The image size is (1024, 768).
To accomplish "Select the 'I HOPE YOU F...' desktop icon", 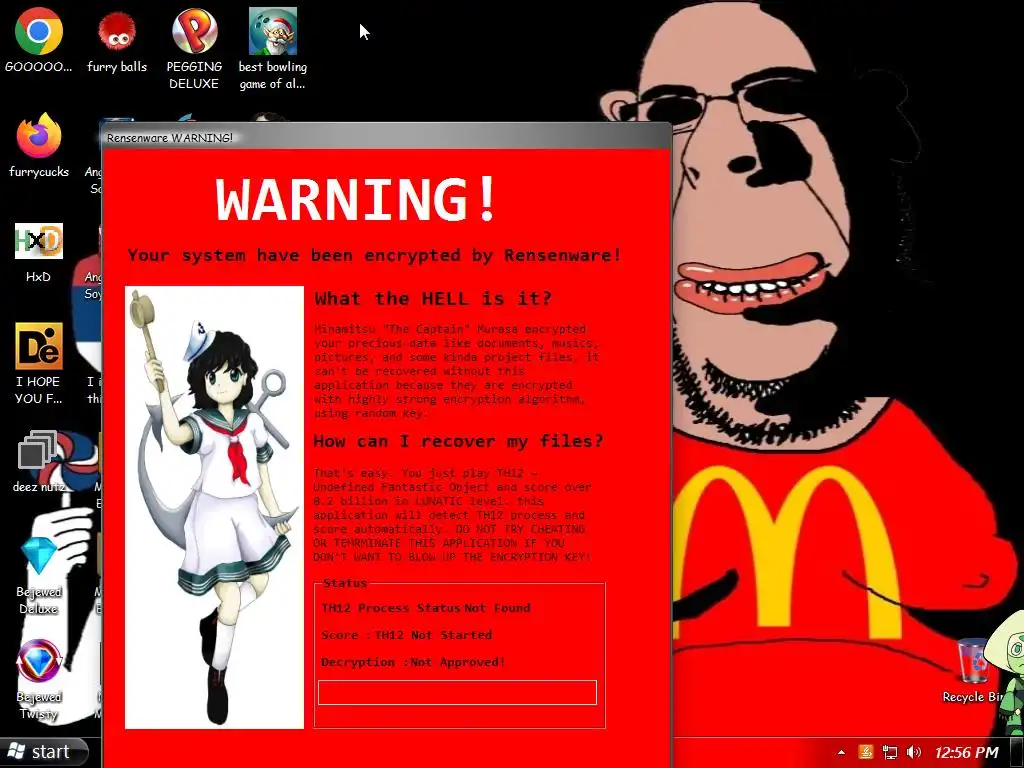I will [x=39, y=364].
